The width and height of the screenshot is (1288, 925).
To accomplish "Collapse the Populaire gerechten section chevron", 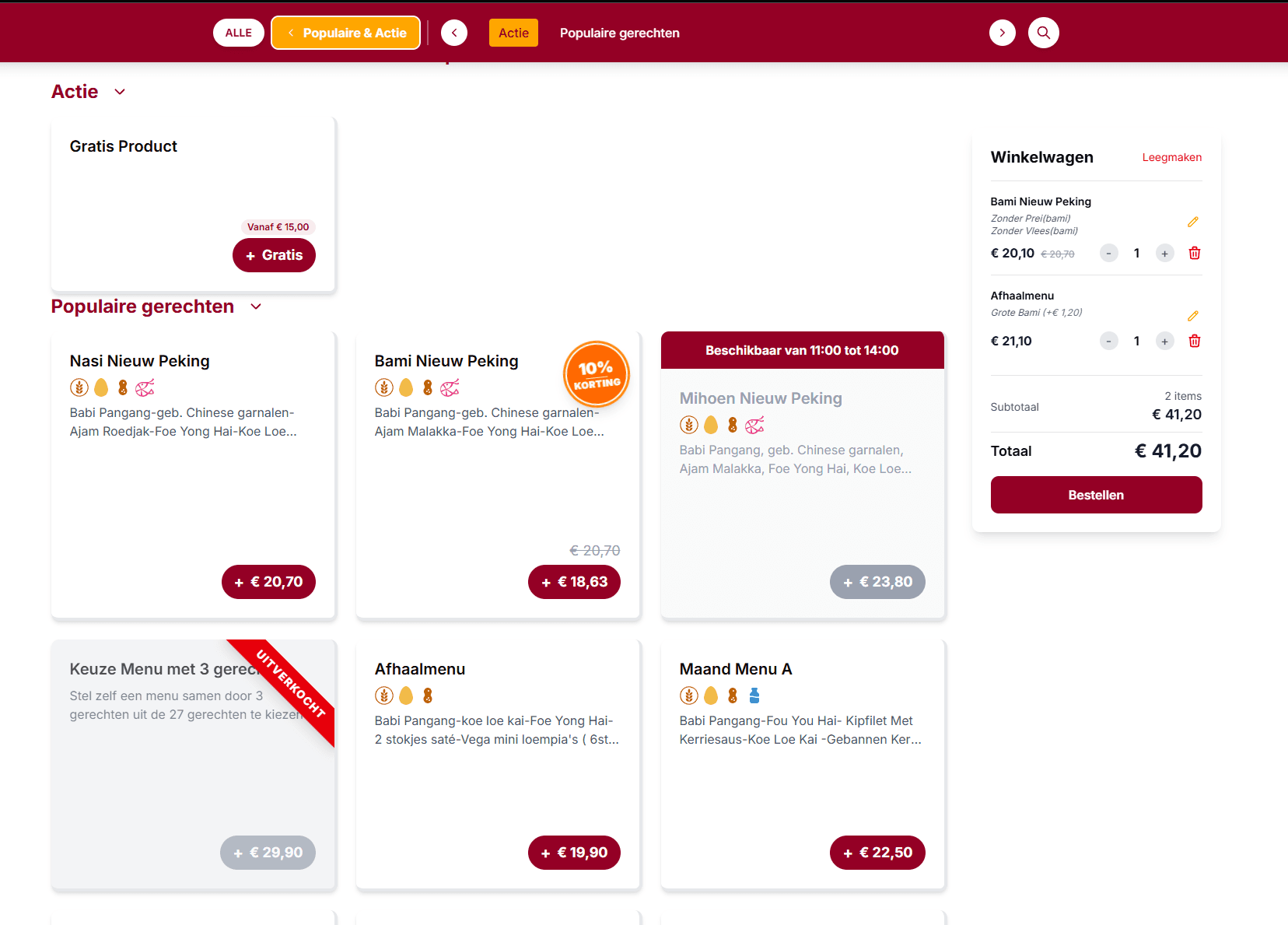I will click(x=256, y=307).
